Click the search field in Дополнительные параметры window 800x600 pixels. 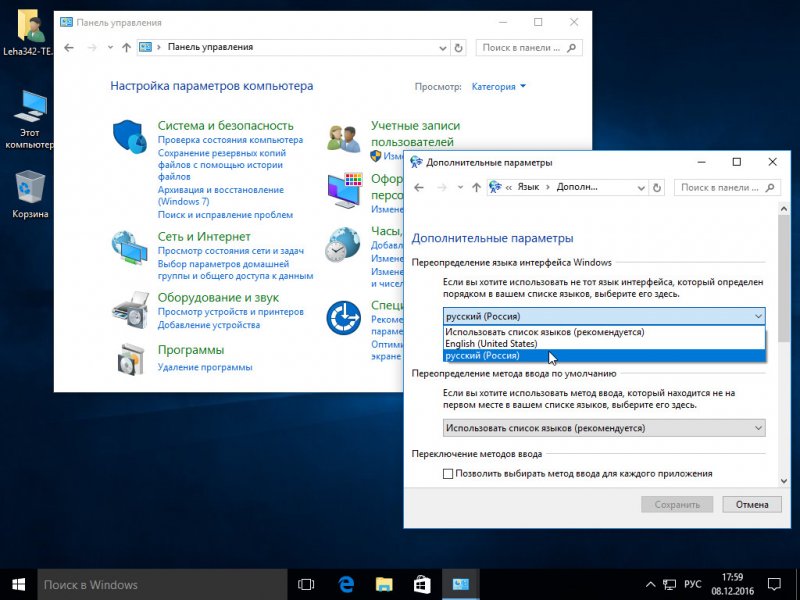coord(727,188)
